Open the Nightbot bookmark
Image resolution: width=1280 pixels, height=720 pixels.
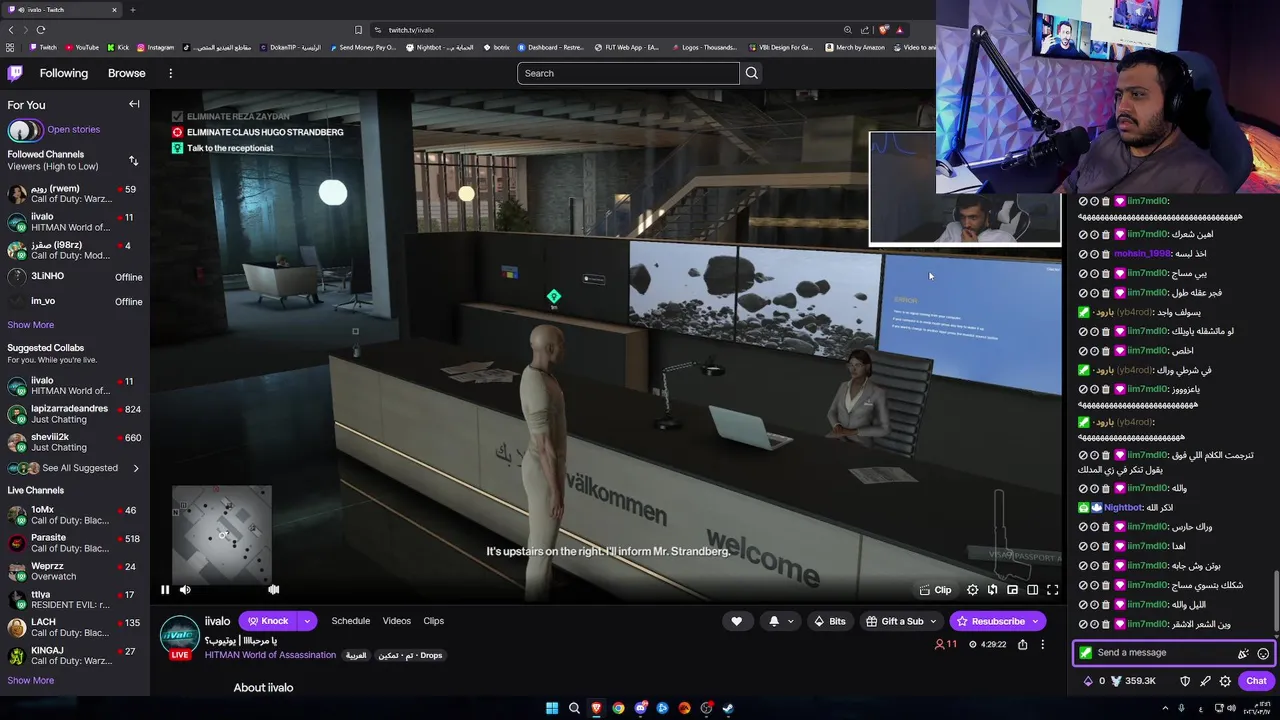pyautogui.click(x=438, y=47)
